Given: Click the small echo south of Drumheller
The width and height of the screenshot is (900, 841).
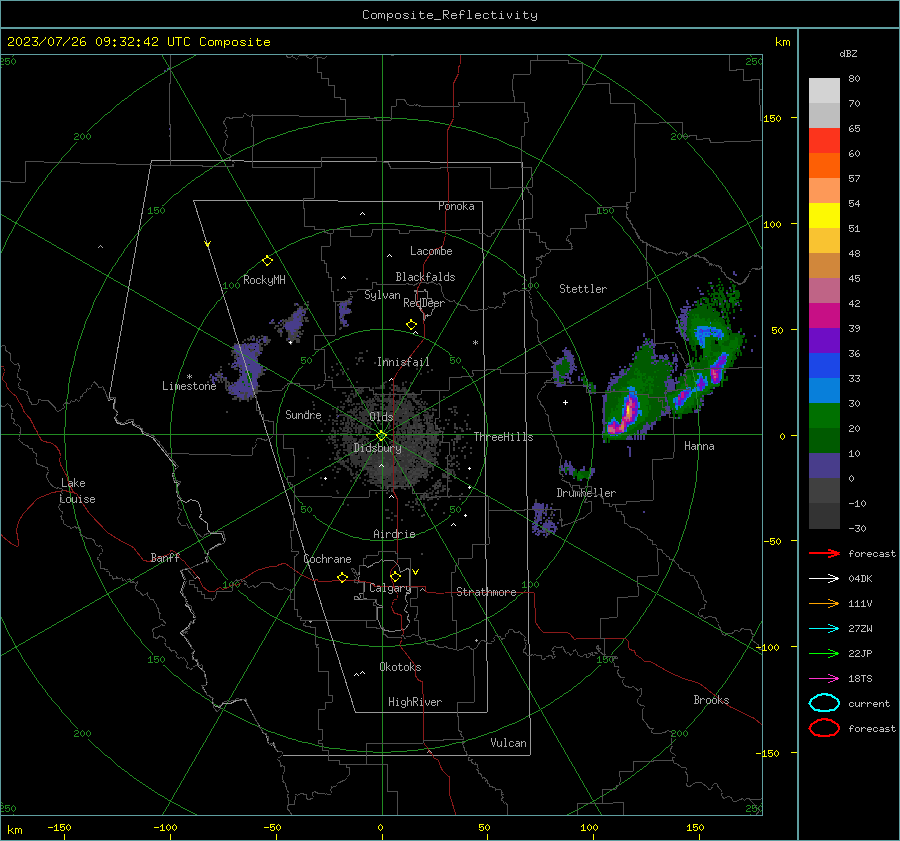Looking at the screenshot, I should click(542, 520).
